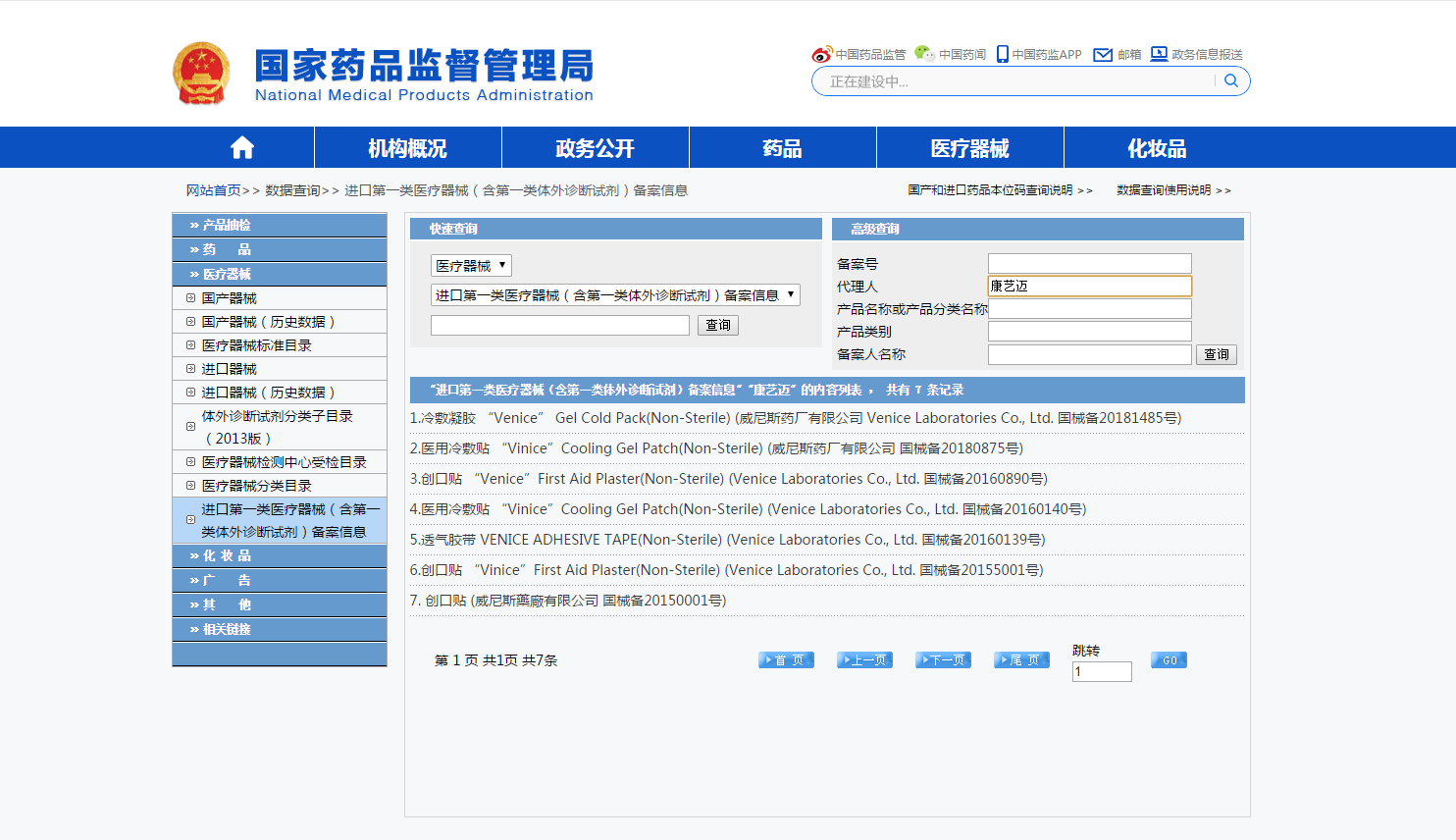Click the search magnifier icon
This screenshot has height=840, width=1456.
coord(1230,81)
